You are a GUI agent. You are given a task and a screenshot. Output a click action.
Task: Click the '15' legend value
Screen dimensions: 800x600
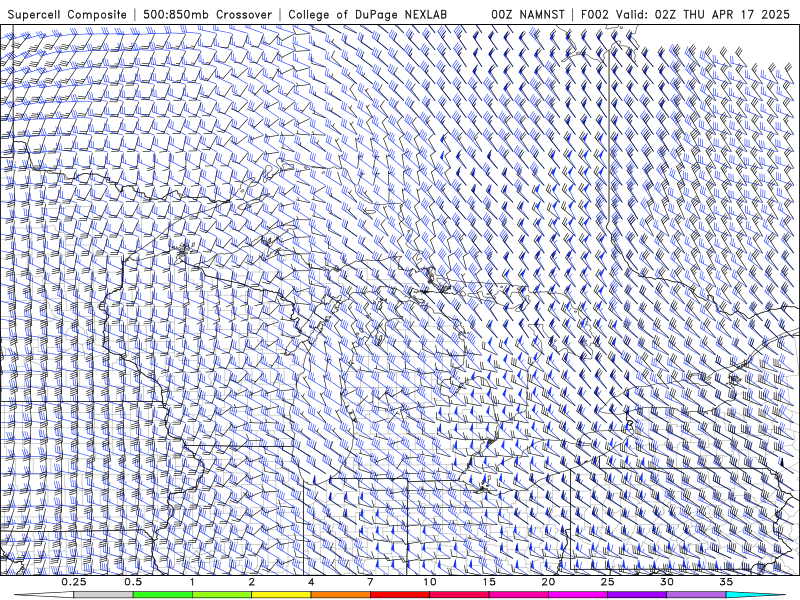point(489,582)
